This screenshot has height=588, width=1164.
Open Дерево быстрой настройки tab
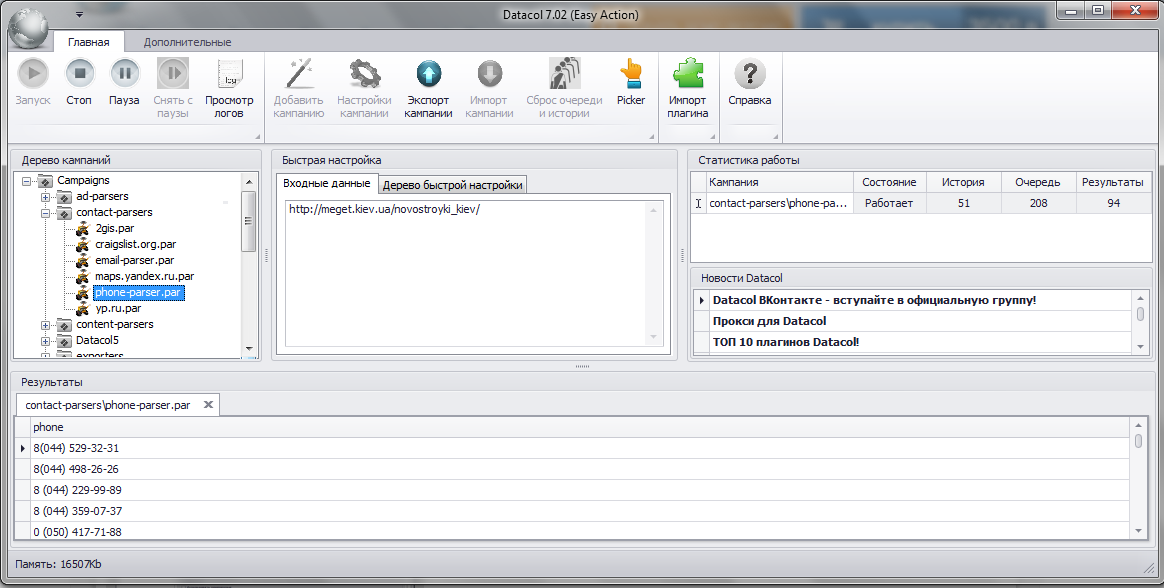click(x=453, y=185)
